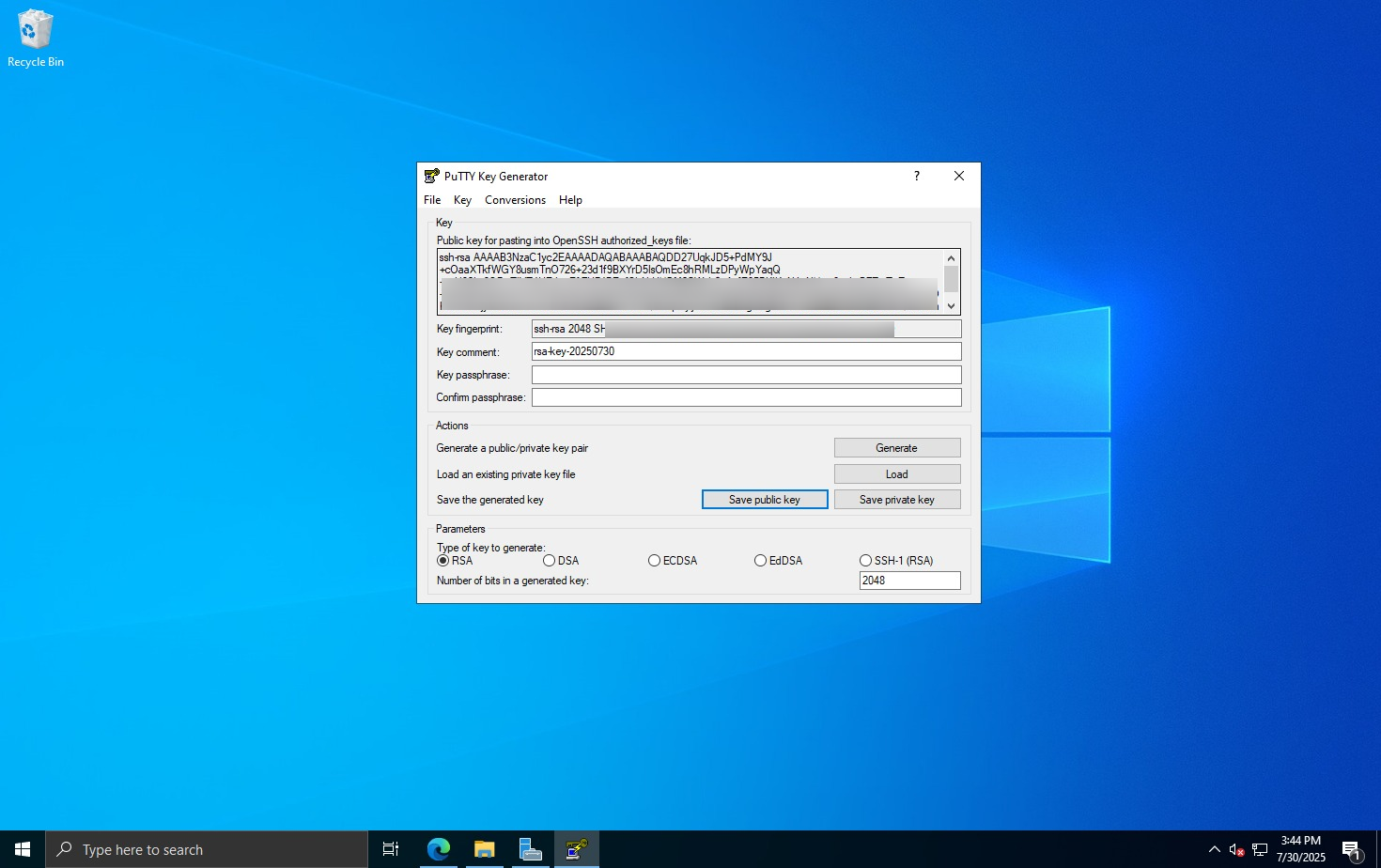
Task: Open Task View from the taskbar
Action: 390,848
